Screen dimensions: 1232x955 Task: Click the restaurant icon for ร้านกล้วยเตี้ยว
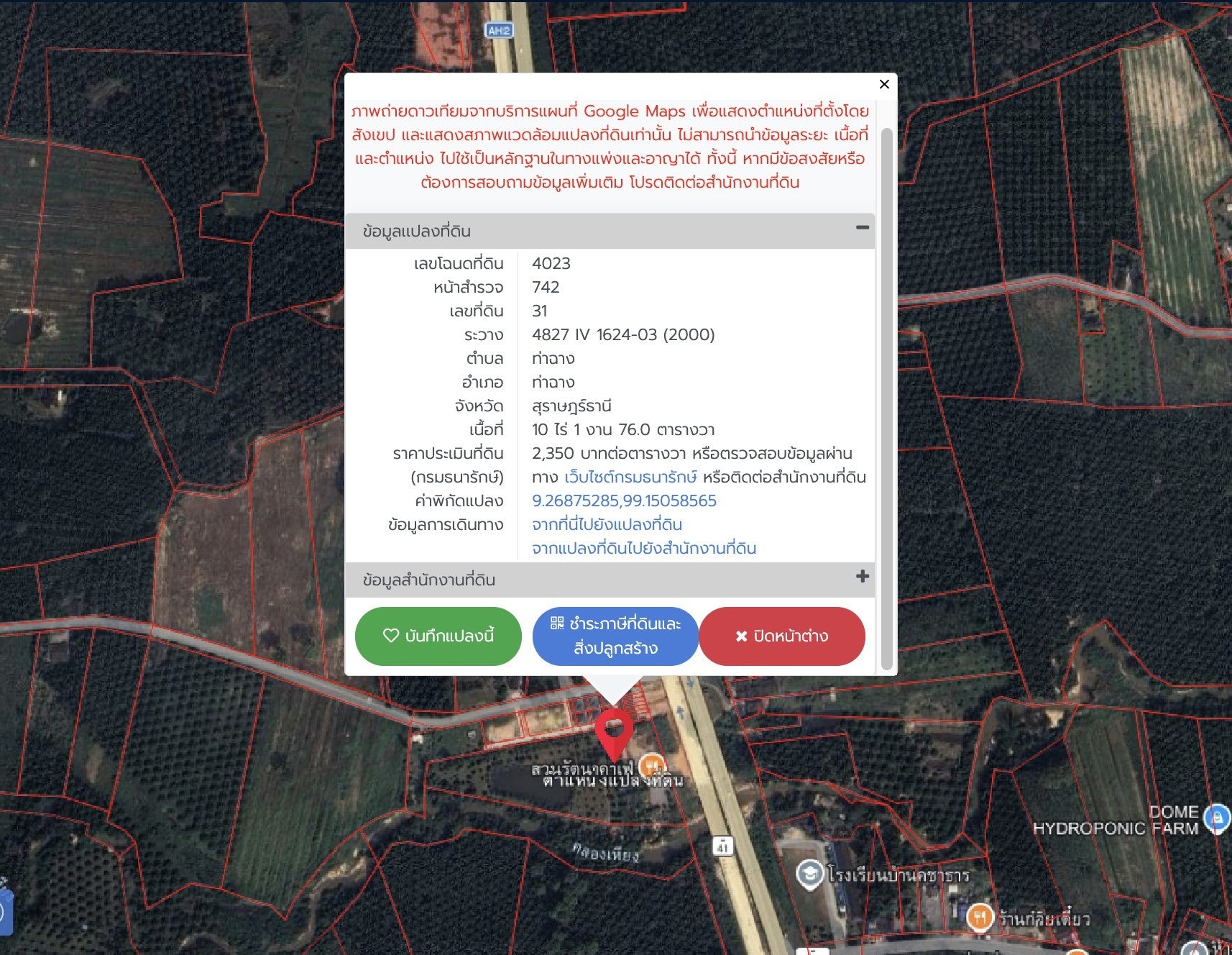click(979, 917)
